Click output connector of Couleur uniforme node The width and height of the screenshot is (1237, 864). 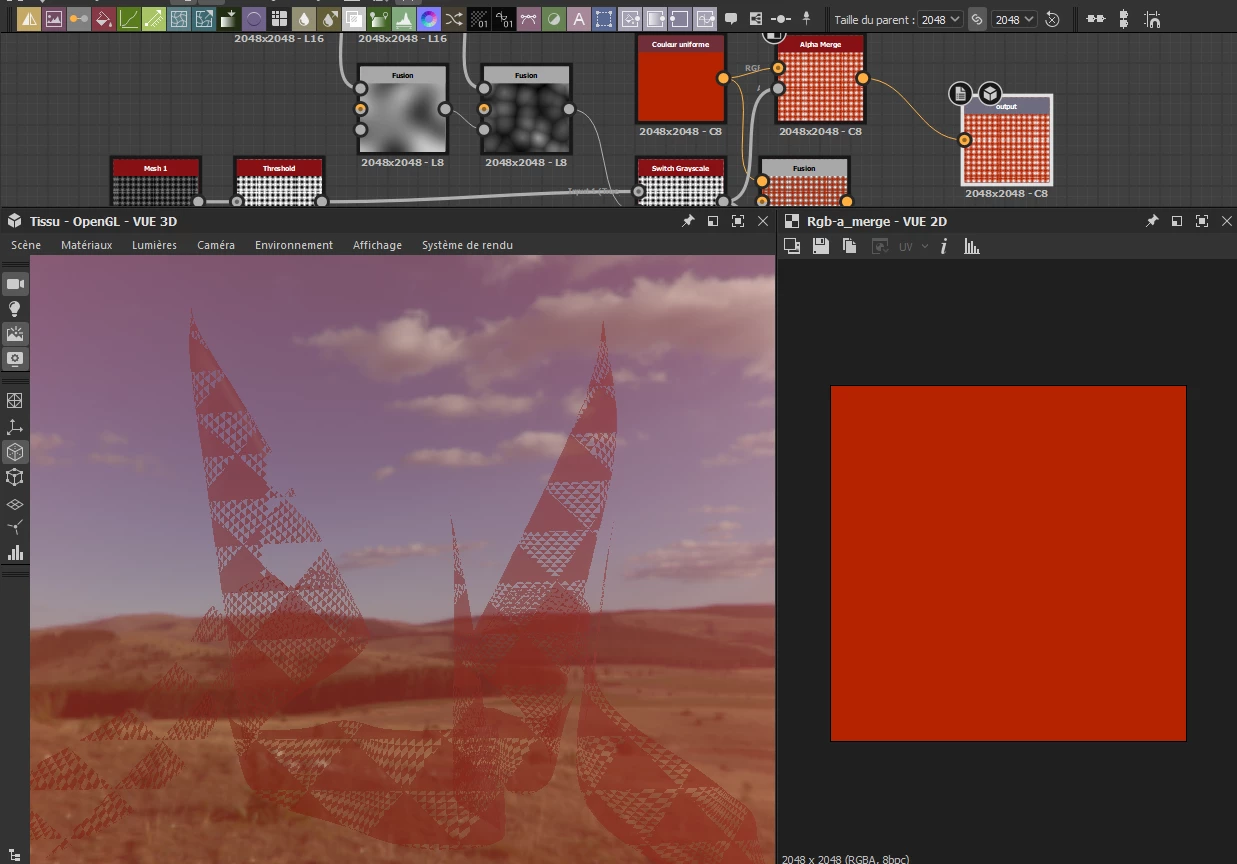click(x=723, y=78)
